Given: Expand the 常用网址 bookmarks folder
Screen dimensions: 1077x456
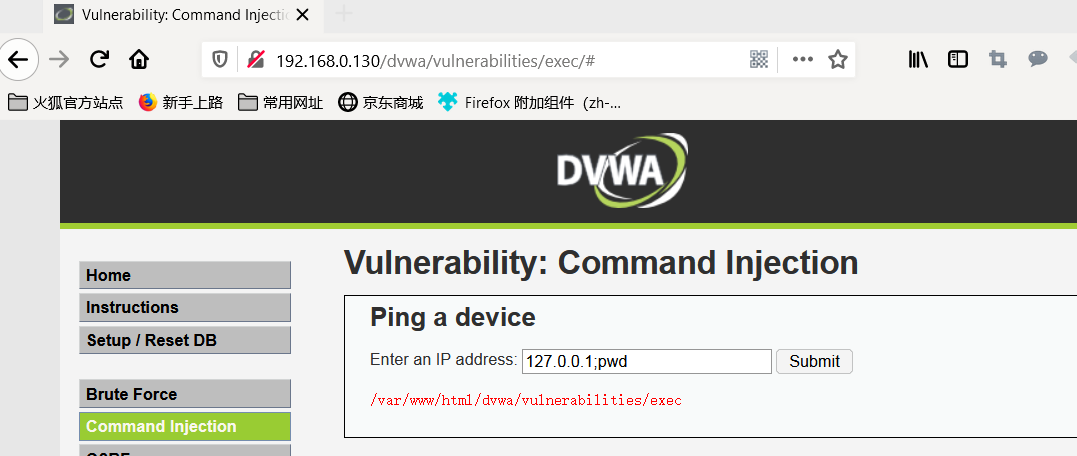Looking at the screenshot, I should 280,103.
